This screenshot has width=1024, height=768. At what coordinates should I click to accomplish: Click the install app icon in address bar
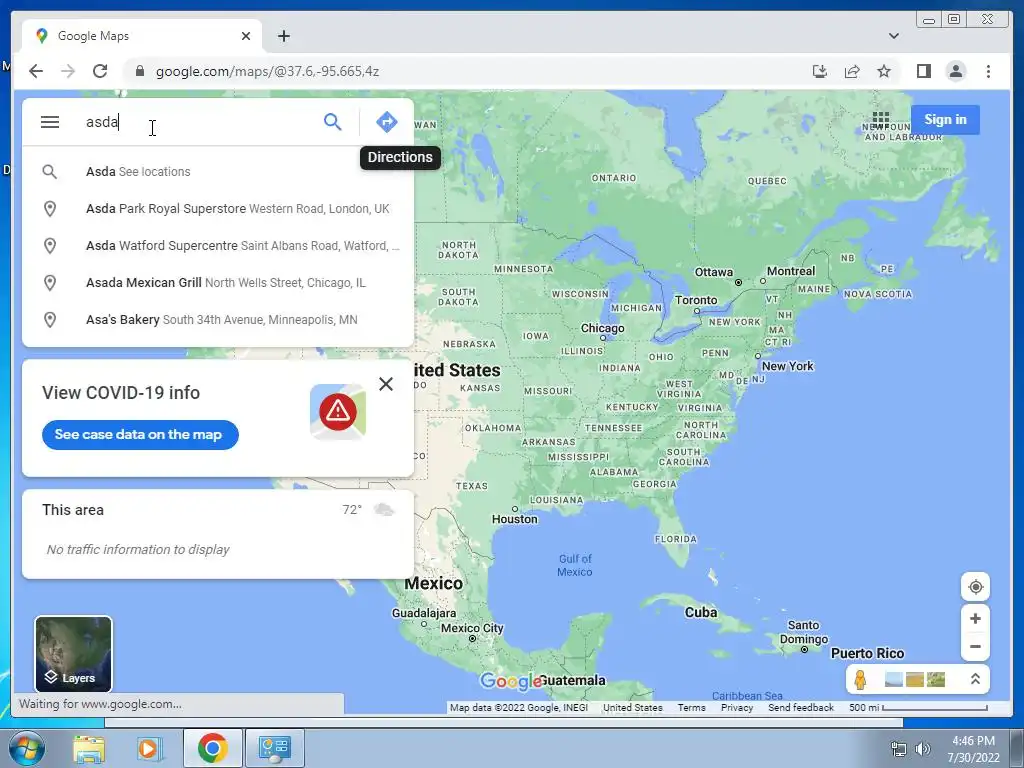point(820,71)
